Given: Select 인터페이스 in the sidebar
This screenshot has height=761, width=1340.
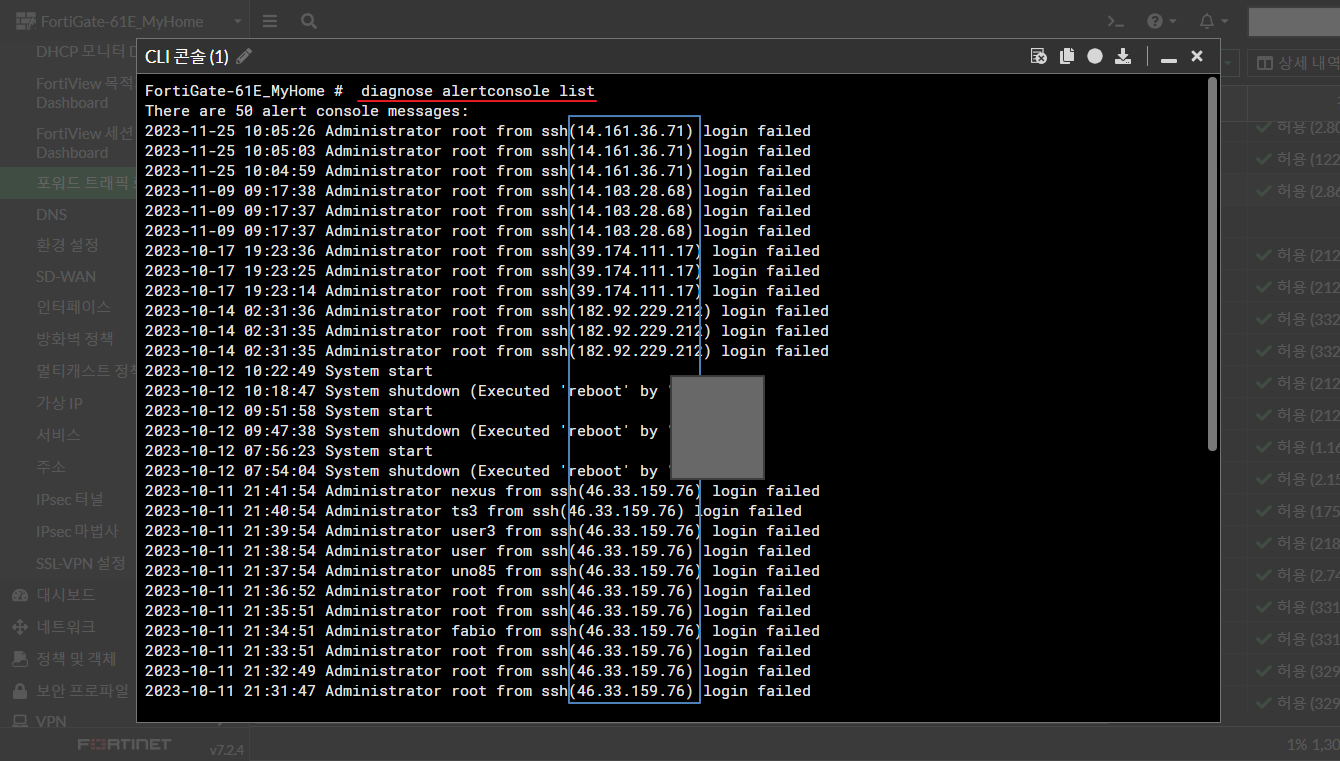Looking at the screenshot, I should pos(73,306).
